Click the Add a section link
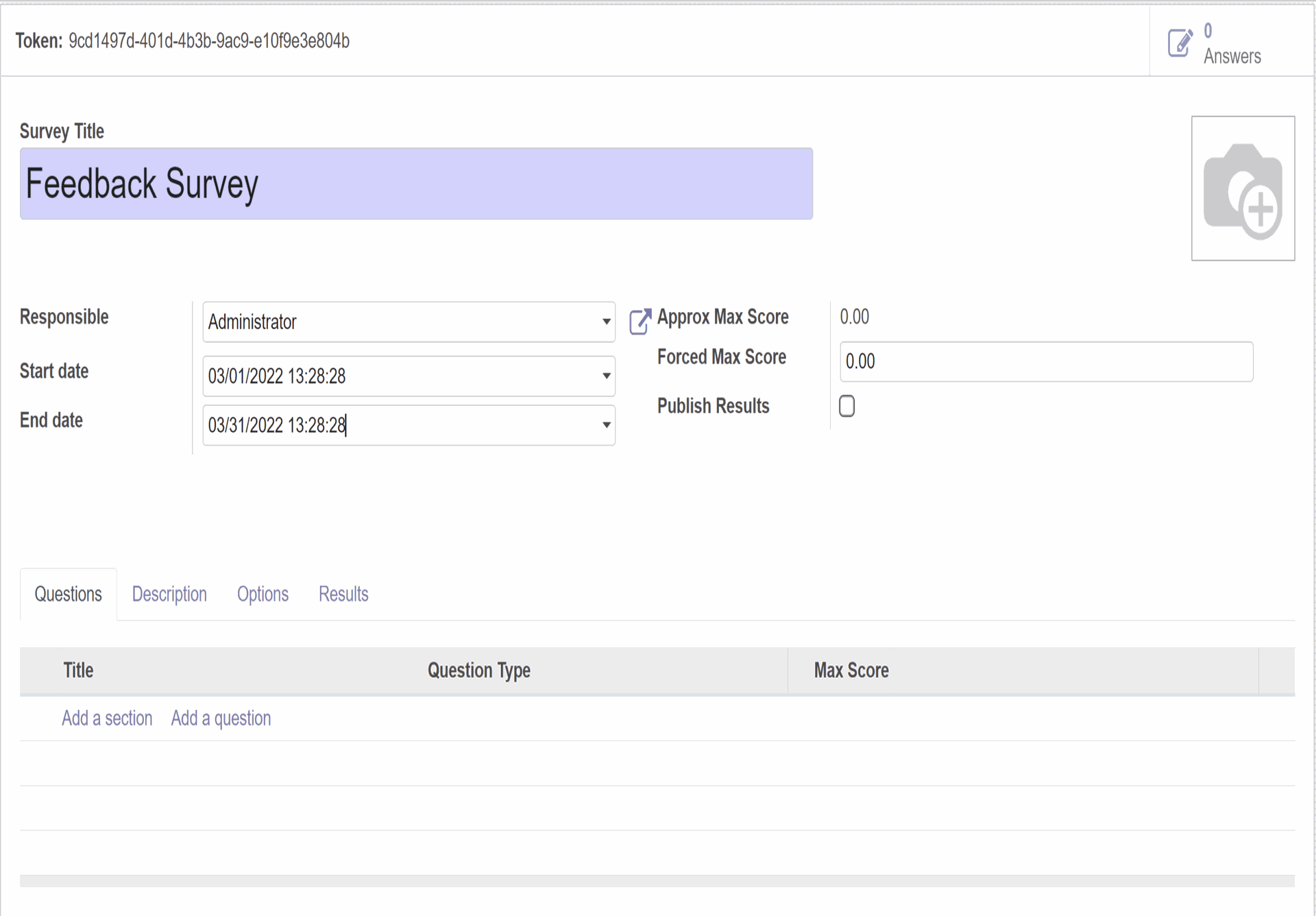The image size is (1316, 916). point(107,718)
